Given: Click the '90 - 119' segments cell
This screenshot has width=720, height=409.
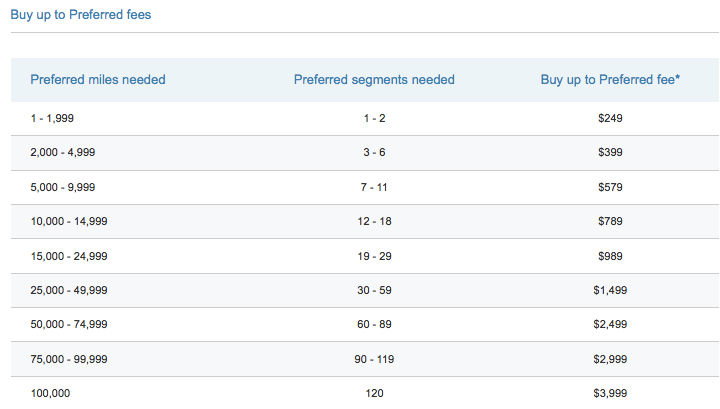Looking at the screenshot, I should click(374, 359).
